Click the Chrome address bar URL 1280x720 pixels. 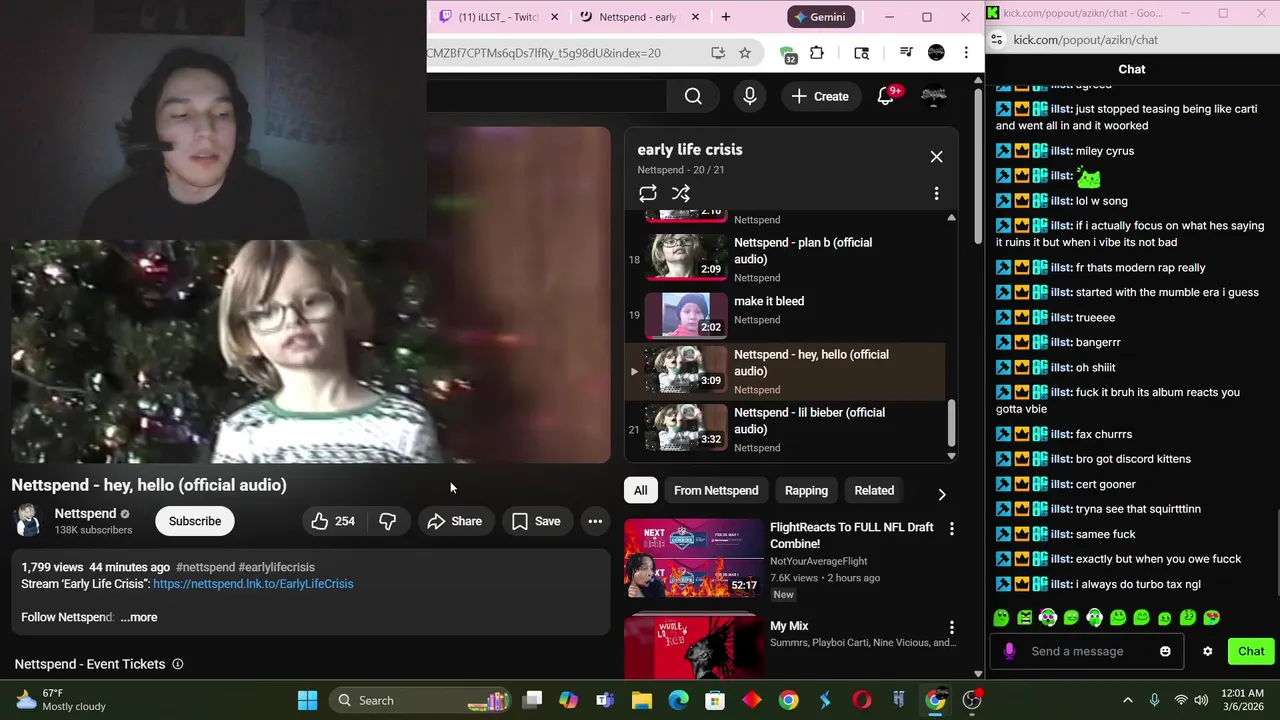(x=545, y=53)
